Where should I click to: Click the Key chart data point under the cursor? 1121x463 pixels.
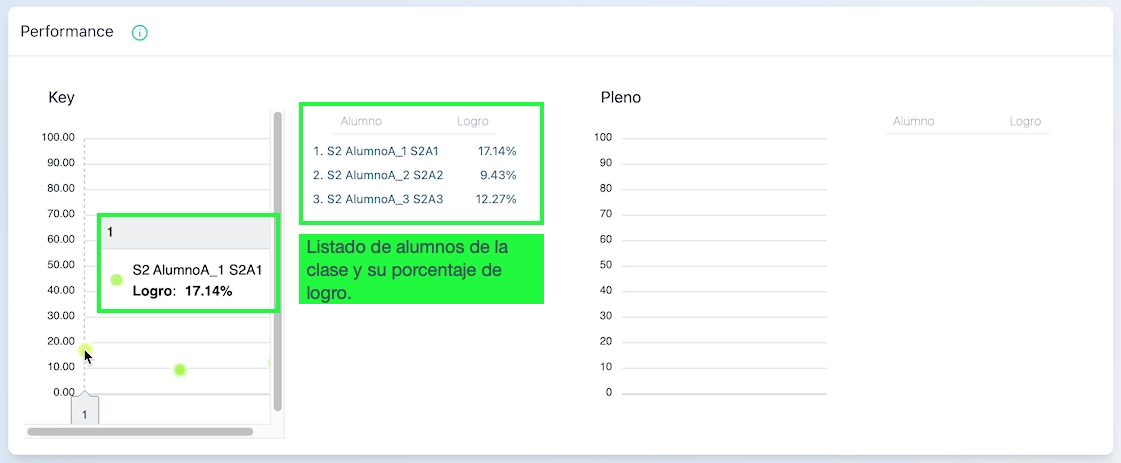pos(85,350)
